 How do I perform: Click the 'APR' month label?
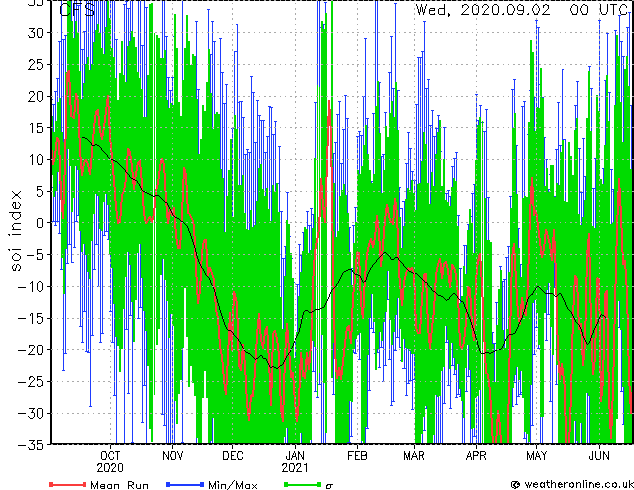[476, 456]
